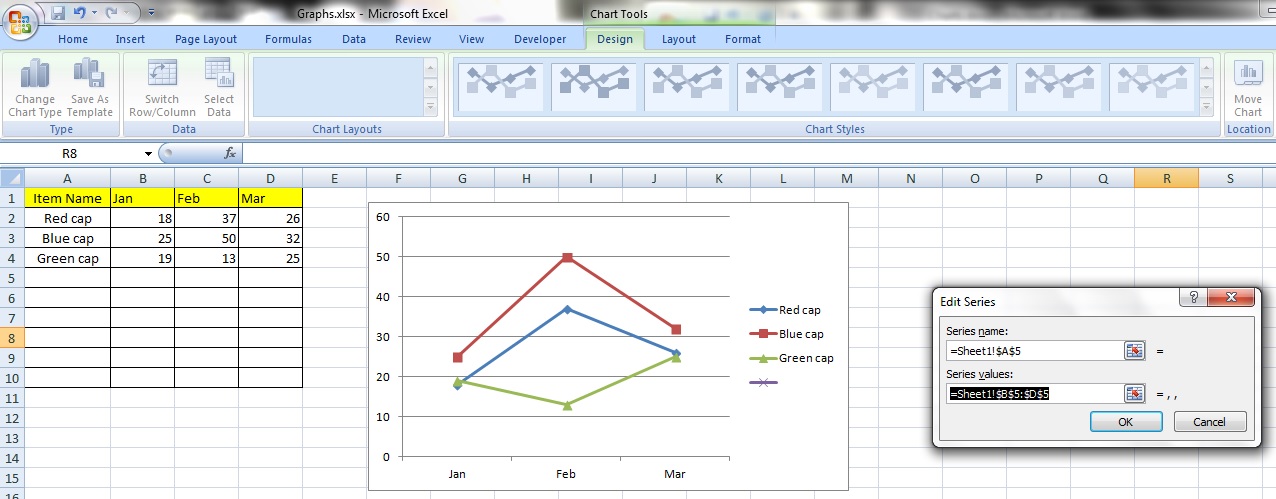This screenshot has height=499, width=1276.
Task: Click inside the Series name field
Action: click(1033, 351)
